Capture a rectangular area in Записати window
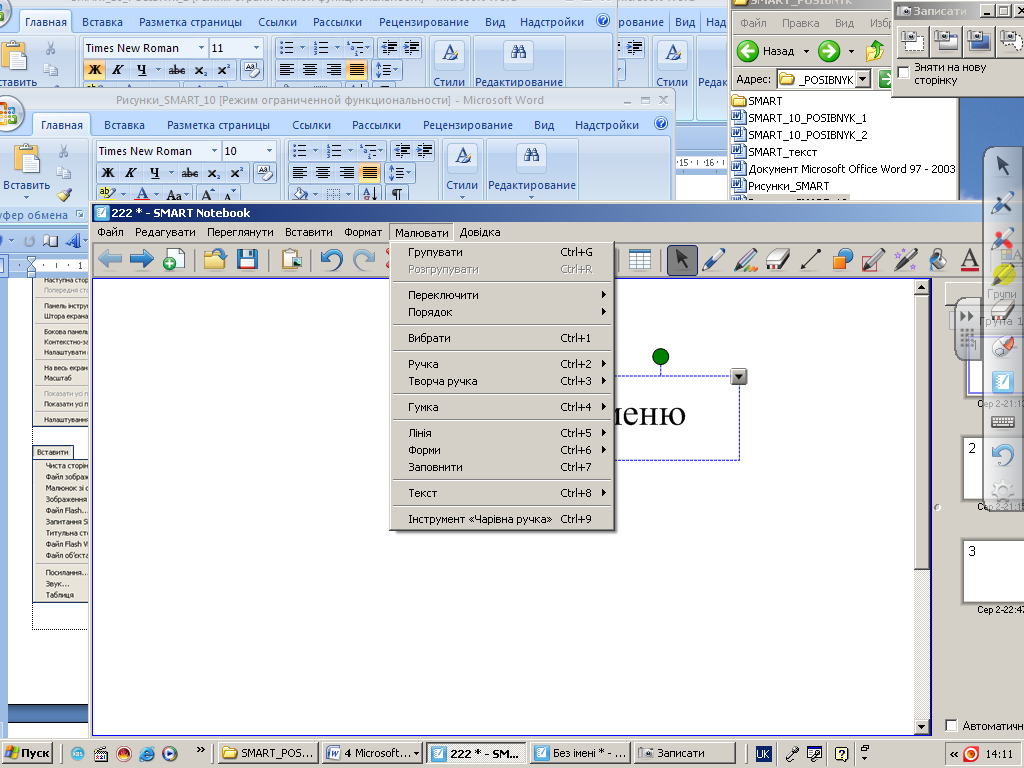Viewport: 1024px width, 768px height. pyautogui.click(x=912, y=40)
